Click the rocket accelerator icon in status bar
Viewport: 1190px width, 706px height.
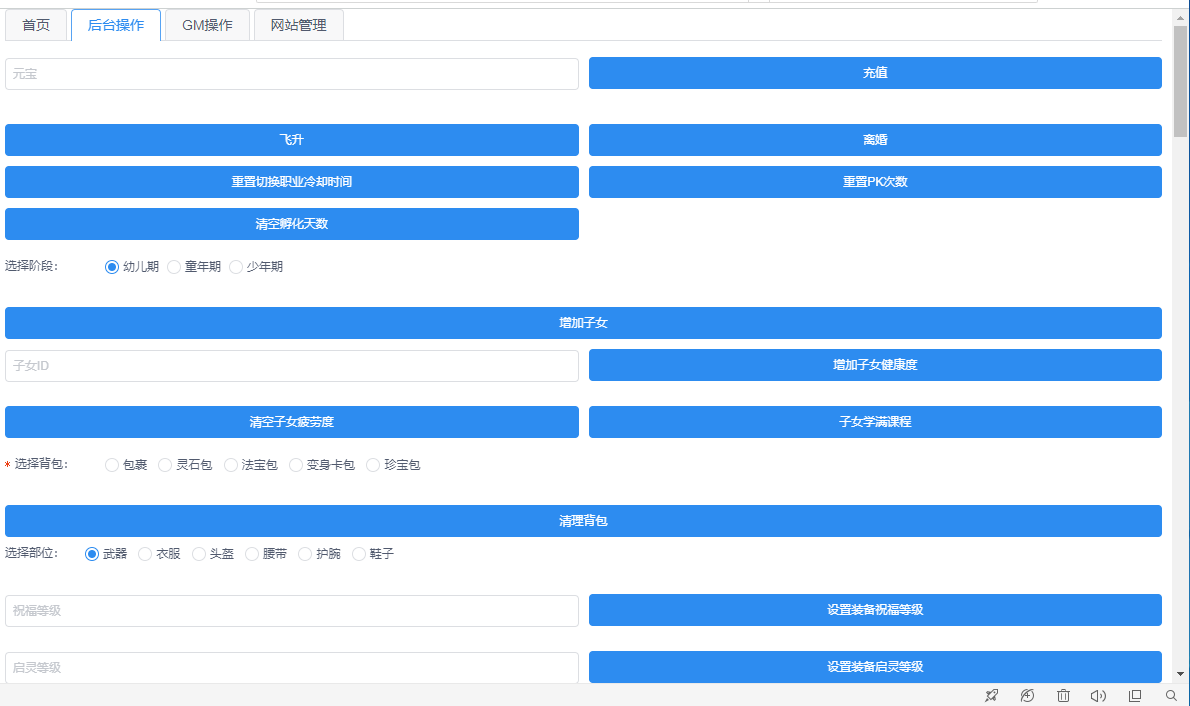point(991,695)
